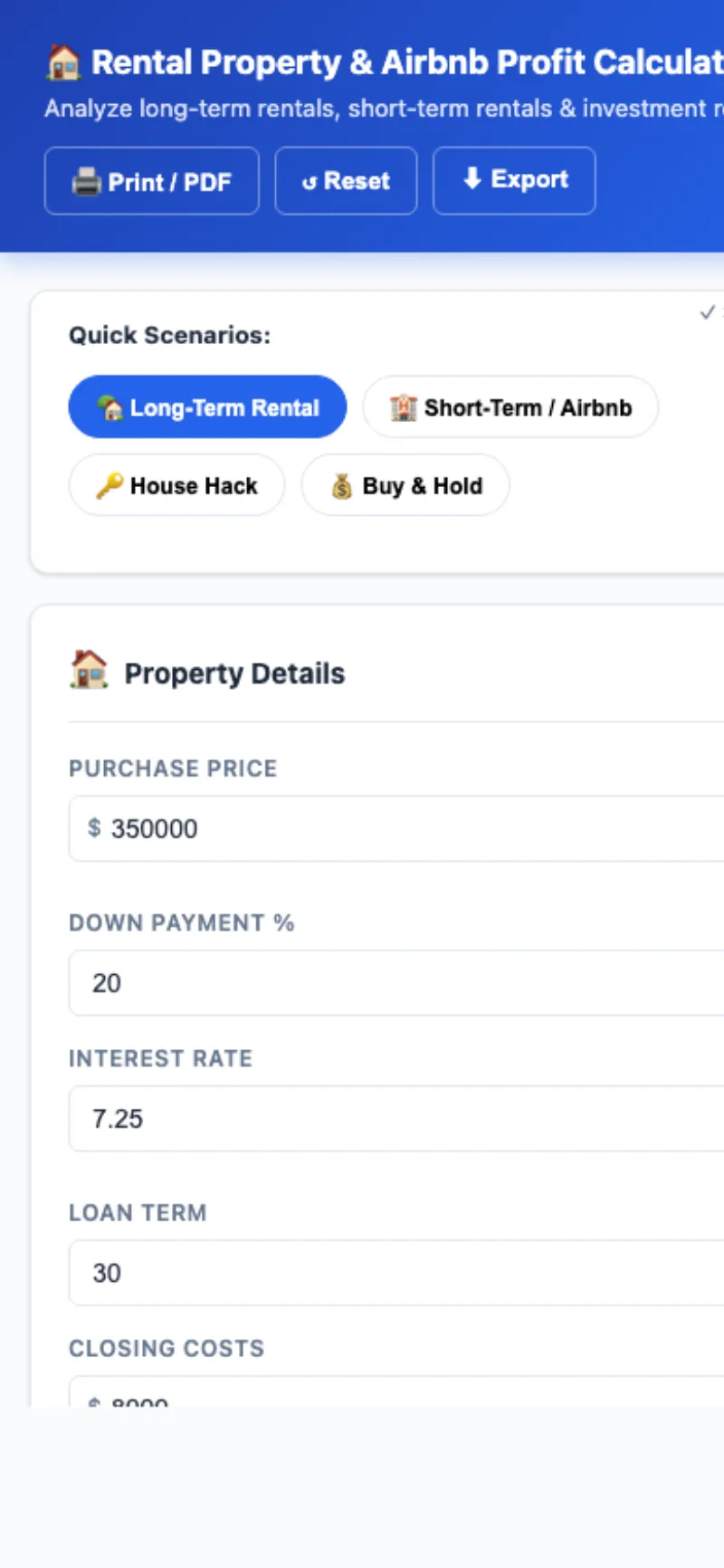Switch to the Long-Term Rental scenario
The height and width of the screenshot is (1568, 724).
click(x=207, y=407)
